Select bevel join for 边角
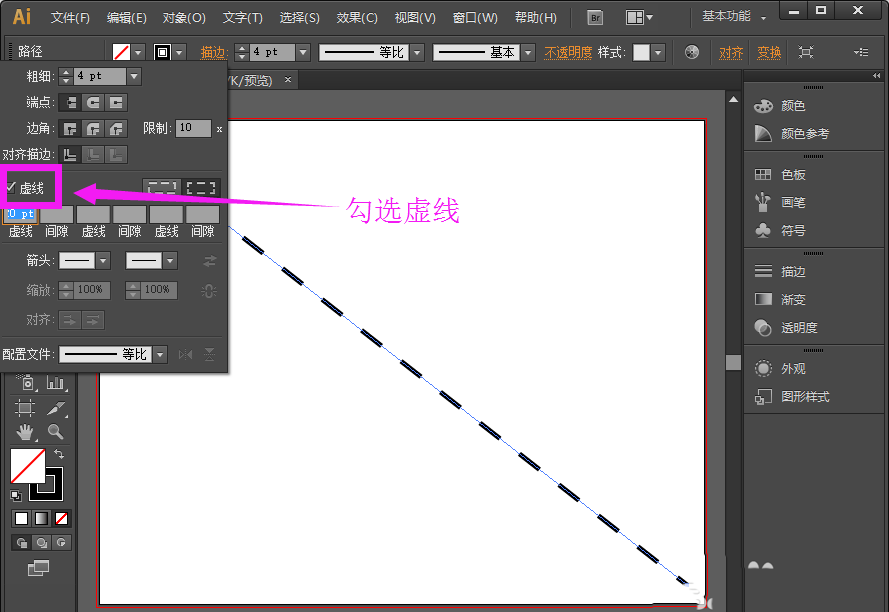The height and width of the screenshot is (612, 889). [x=116, y=129]
